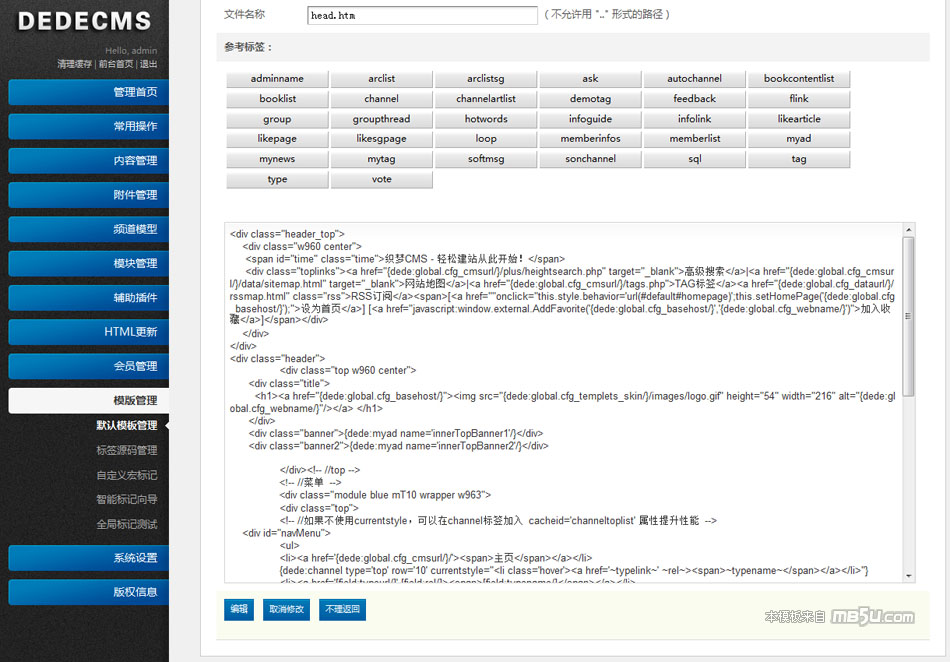Click the DEDECMS logo
This screenshot has width=950, height=662.
pyautogui.click(x=84, y=21)
